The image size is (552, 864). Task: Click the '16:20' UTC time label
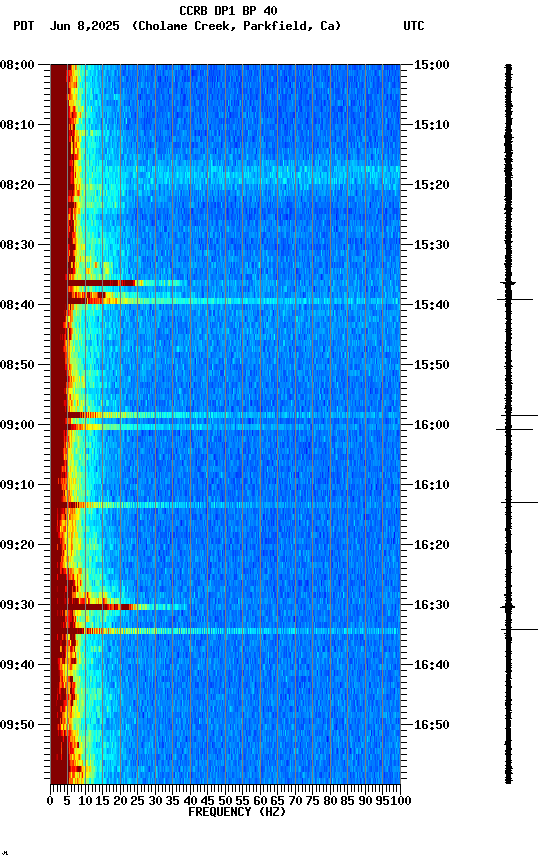click(432, 545)
